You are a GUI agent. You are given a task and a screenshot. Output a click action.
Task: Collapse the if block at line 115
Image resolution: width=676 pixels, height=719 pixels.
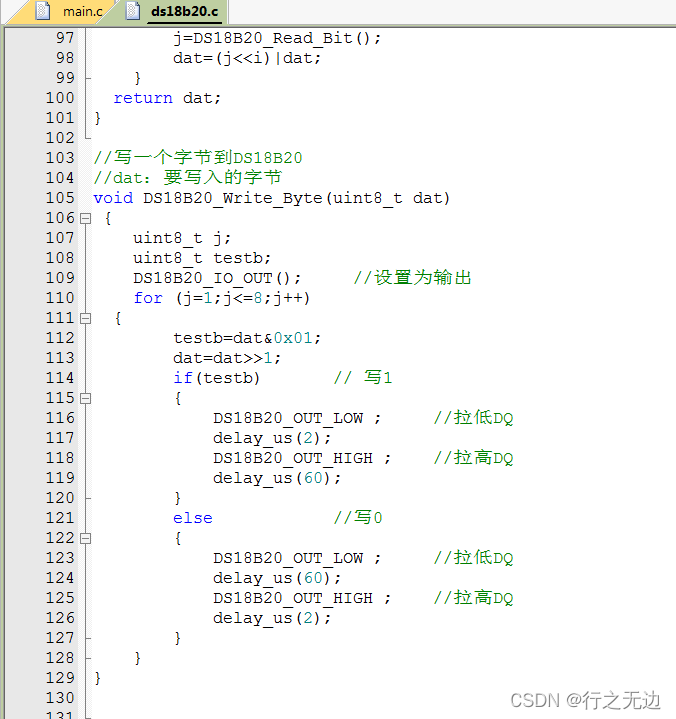pyautogui.click(x=85, y=398)
